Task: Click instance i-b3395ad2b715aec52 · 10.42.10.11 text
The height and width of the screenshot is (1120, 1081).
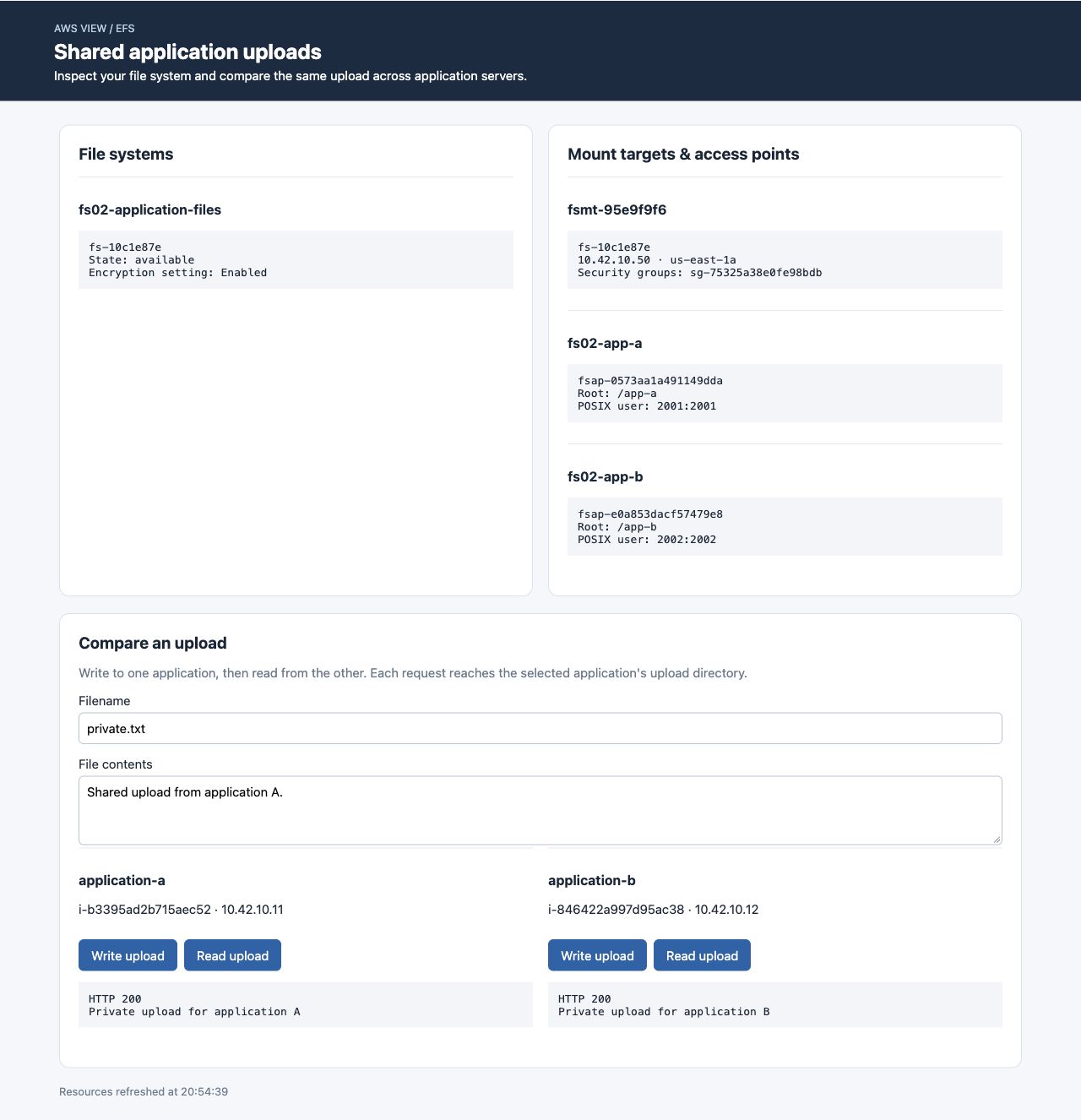Action: [x=181, y=910]
